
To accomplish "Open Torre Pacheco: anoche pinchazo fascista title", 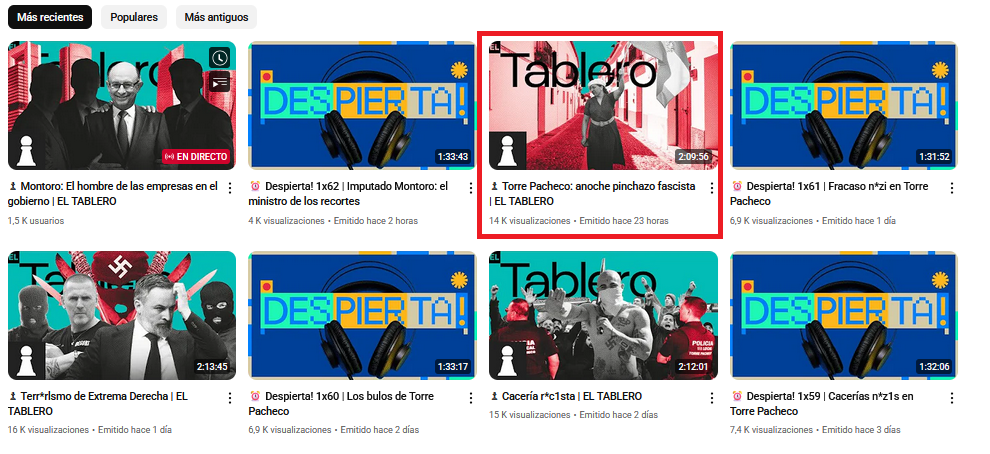I will (x=593, y=194).
